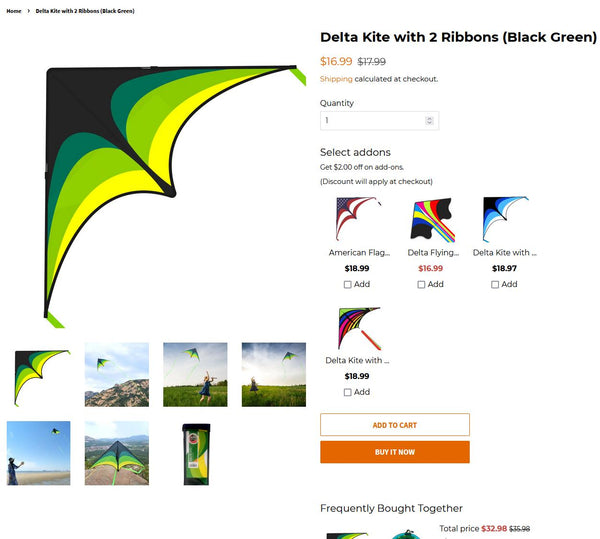The image size is (600, 539).
Task: Click the BUY IT NOW button
Action: pyautogui.click(x=395, y=452)
